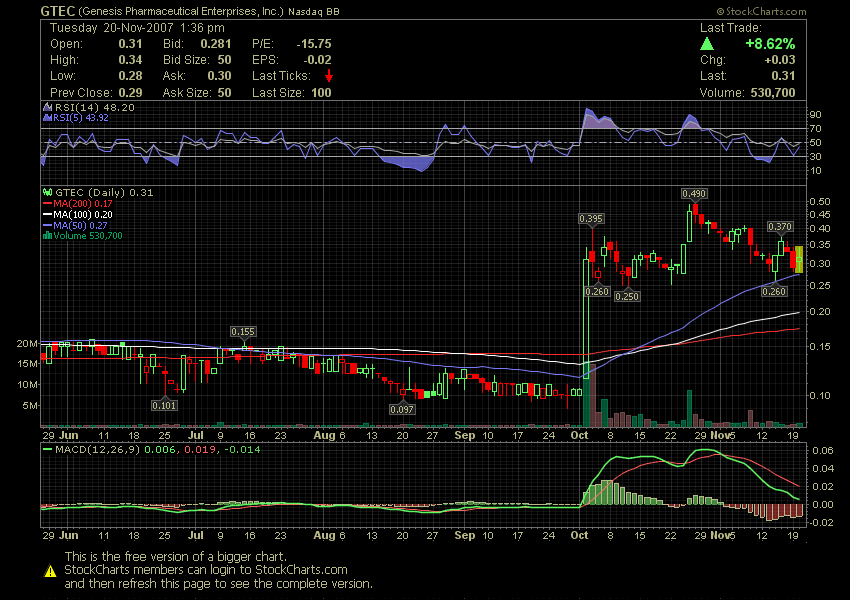Click the white MA(100) legend line swatch
The image size is (850, 600).
(47, 214)
